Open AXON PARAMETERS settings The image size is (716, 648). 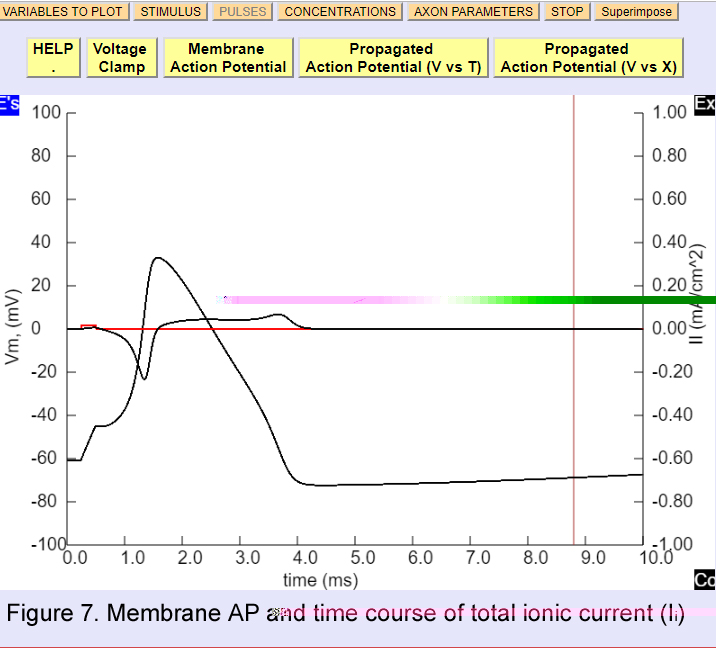click(x=474, y=12)
